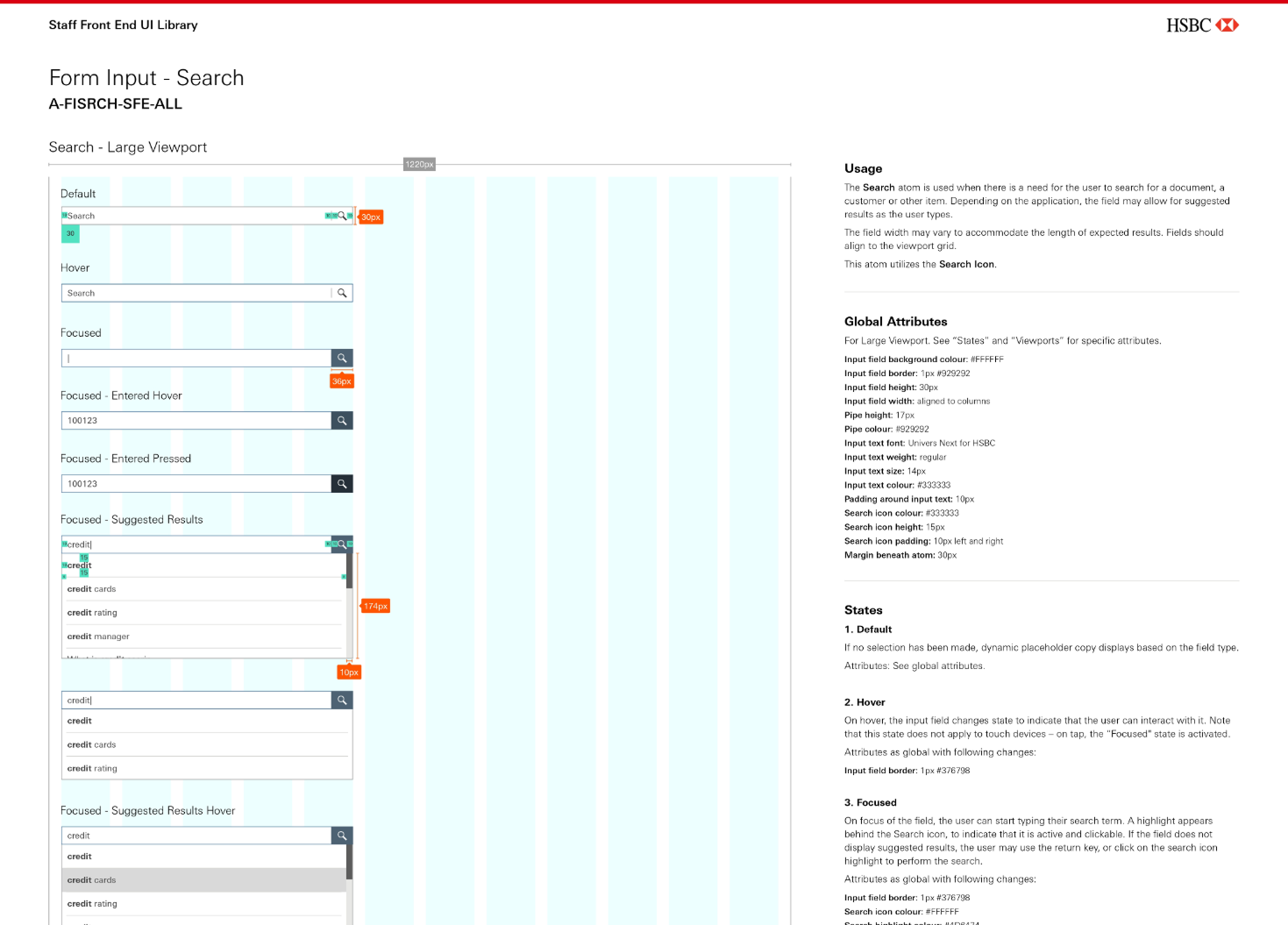Click the pressed search icon in Entered Pressed state
The image size is (1288, 925).
(x=341, y=483)
